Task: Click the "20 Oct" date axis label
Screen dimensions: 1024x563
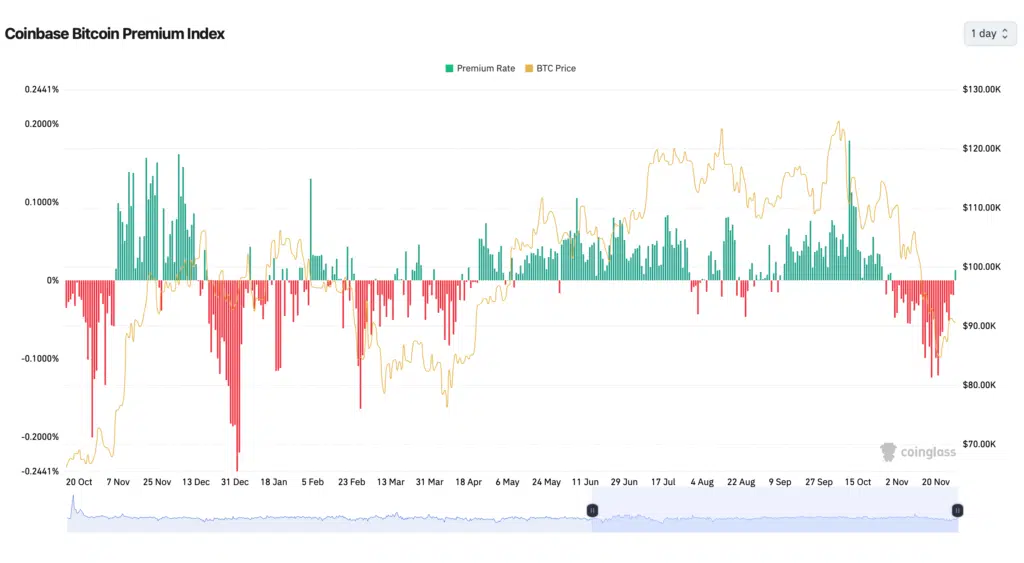Action: click(x=79, y=482)
